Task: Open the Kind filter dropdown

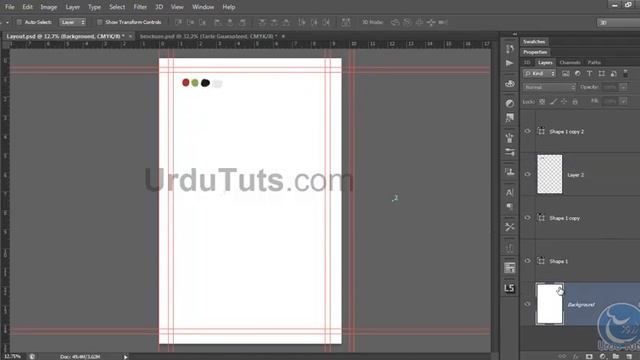Action: 540,73
